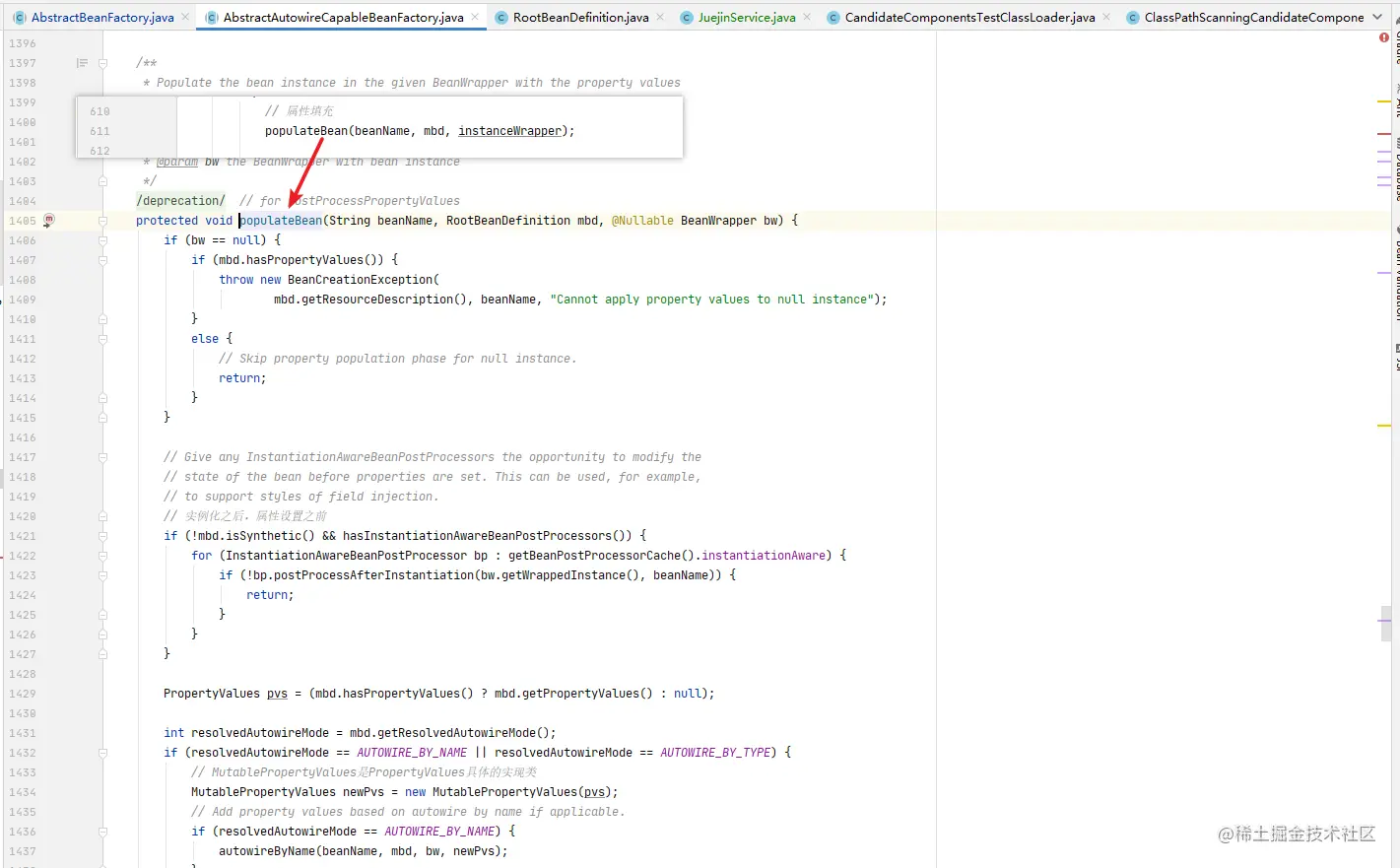Click the fold end marker at line 1403

tap(102, 181)
